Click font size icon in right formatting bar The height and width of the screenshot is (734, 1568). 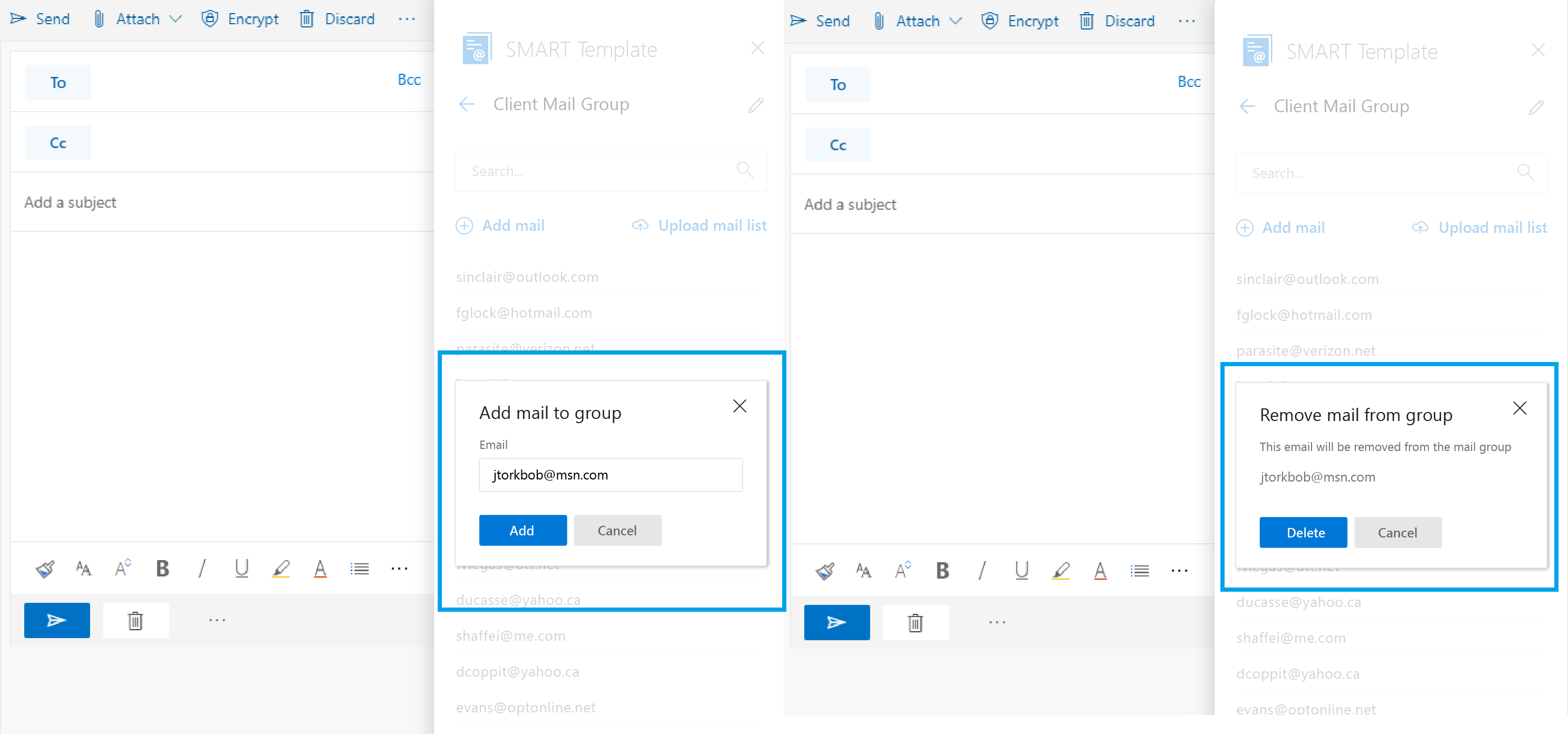tap(863, 570)
